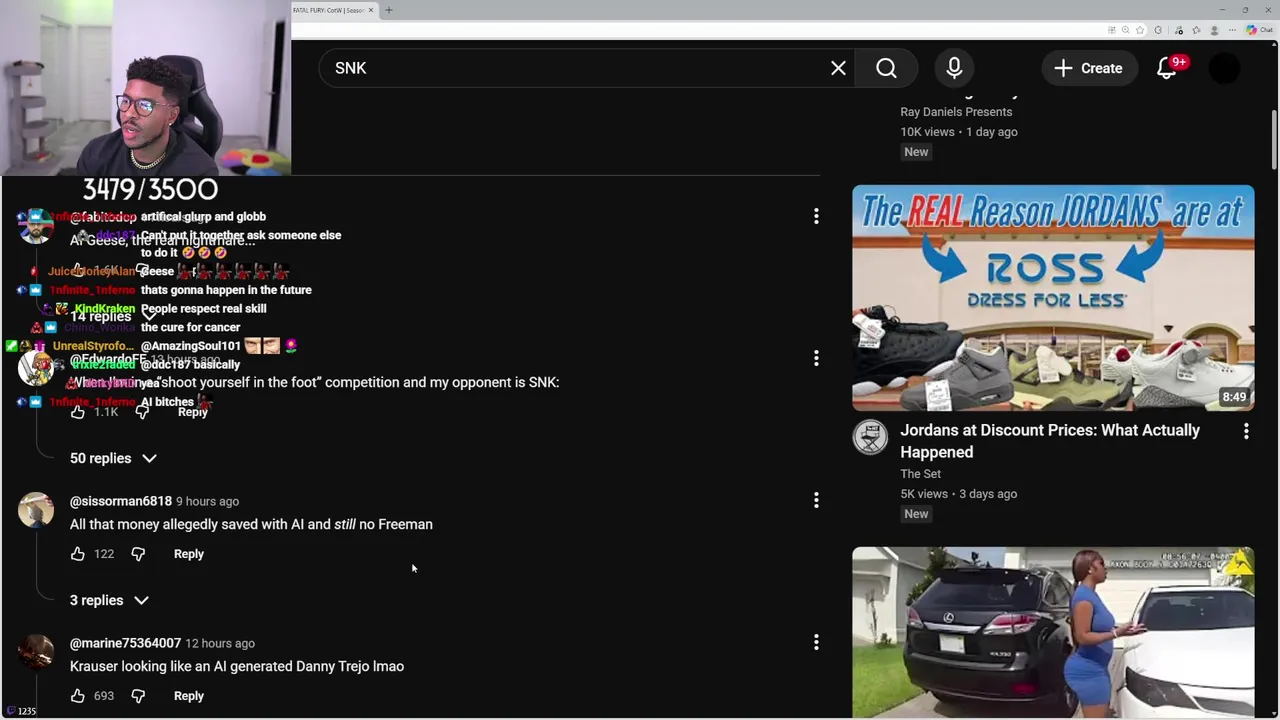Click the '10K views' text
The height and width of the screenshot is (720, 1280).
tap(927, 132)
